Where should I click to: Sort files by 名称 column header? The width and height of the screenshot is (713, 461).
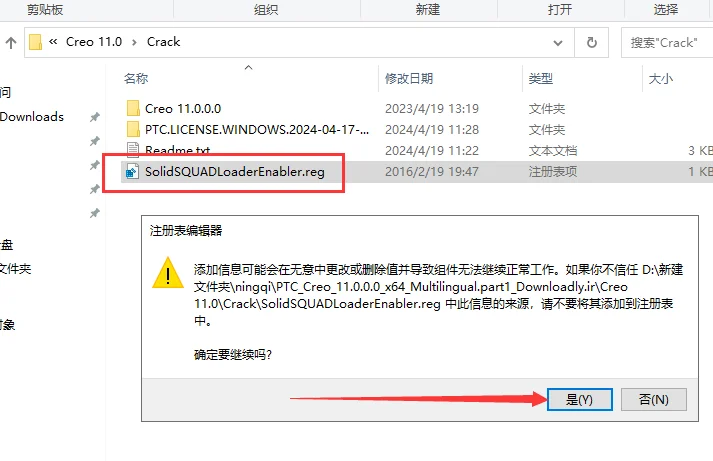click(136, 79)
